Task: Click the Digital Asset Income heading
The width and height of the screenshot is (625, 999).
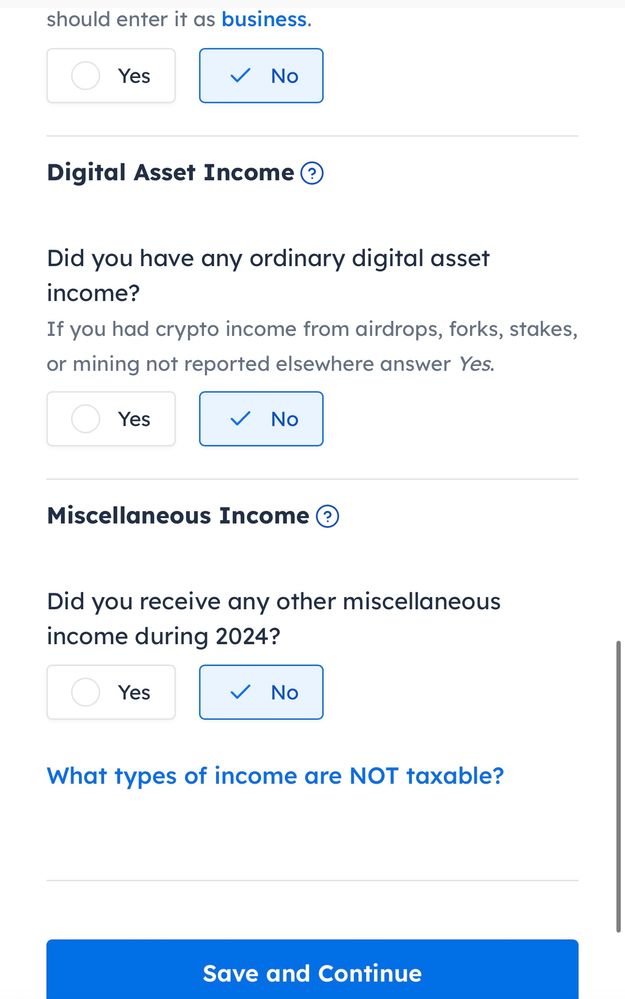Action: [170, 173]
